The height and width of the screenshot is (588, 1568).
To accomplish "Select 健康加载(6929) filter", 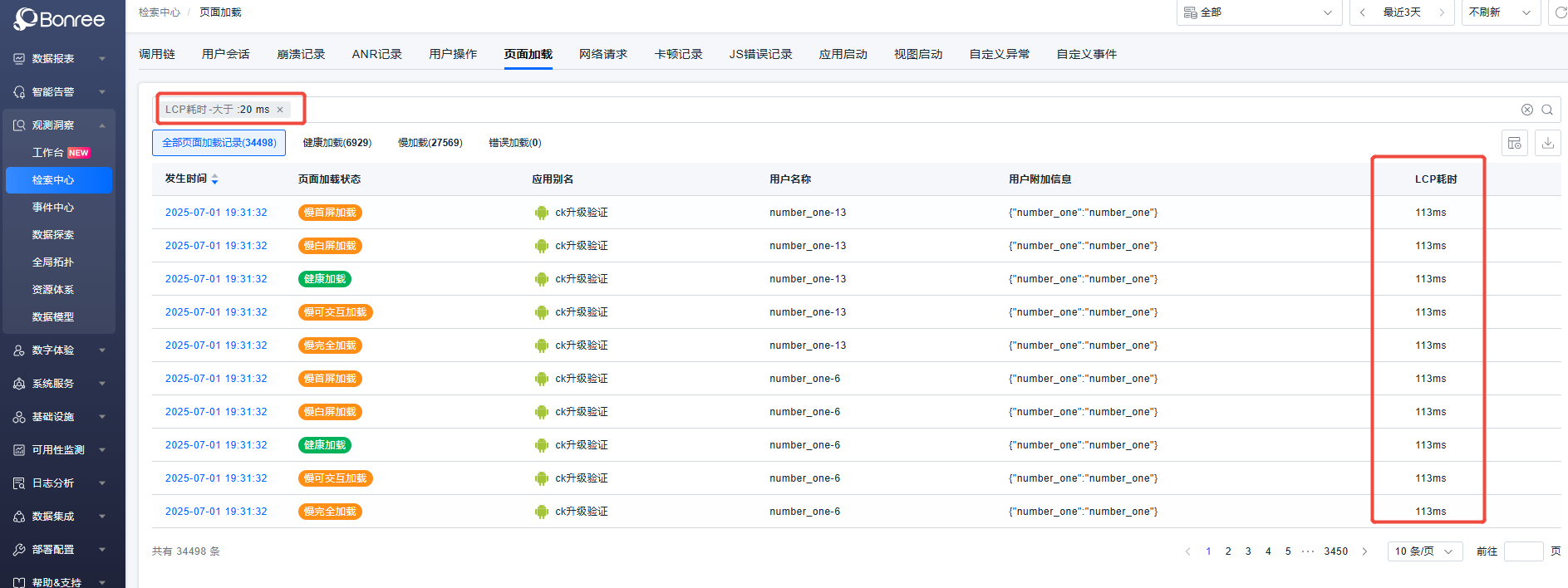I will pyautogui.click(x=337, y=143).
